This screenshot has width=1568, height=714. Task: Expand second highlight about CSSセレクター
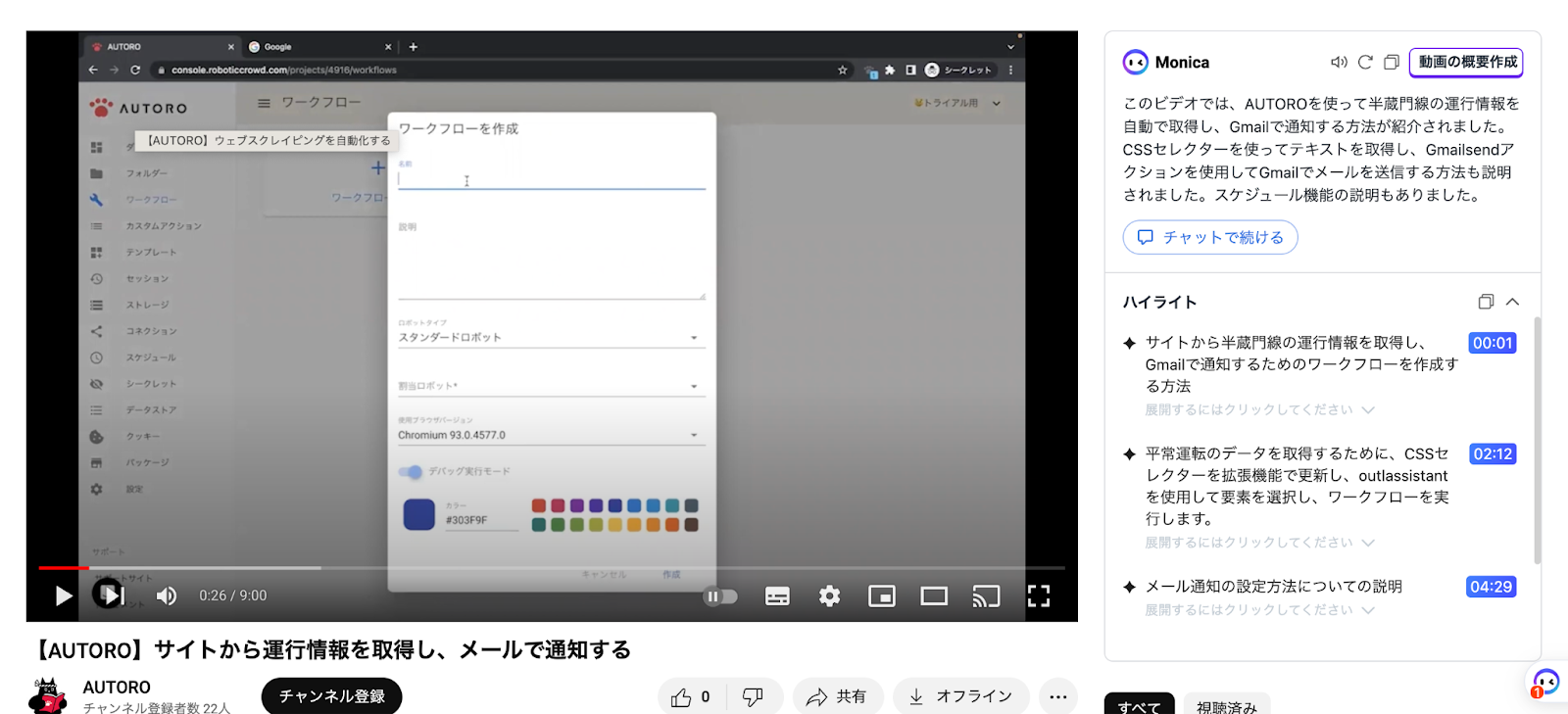pos(1259,543)
